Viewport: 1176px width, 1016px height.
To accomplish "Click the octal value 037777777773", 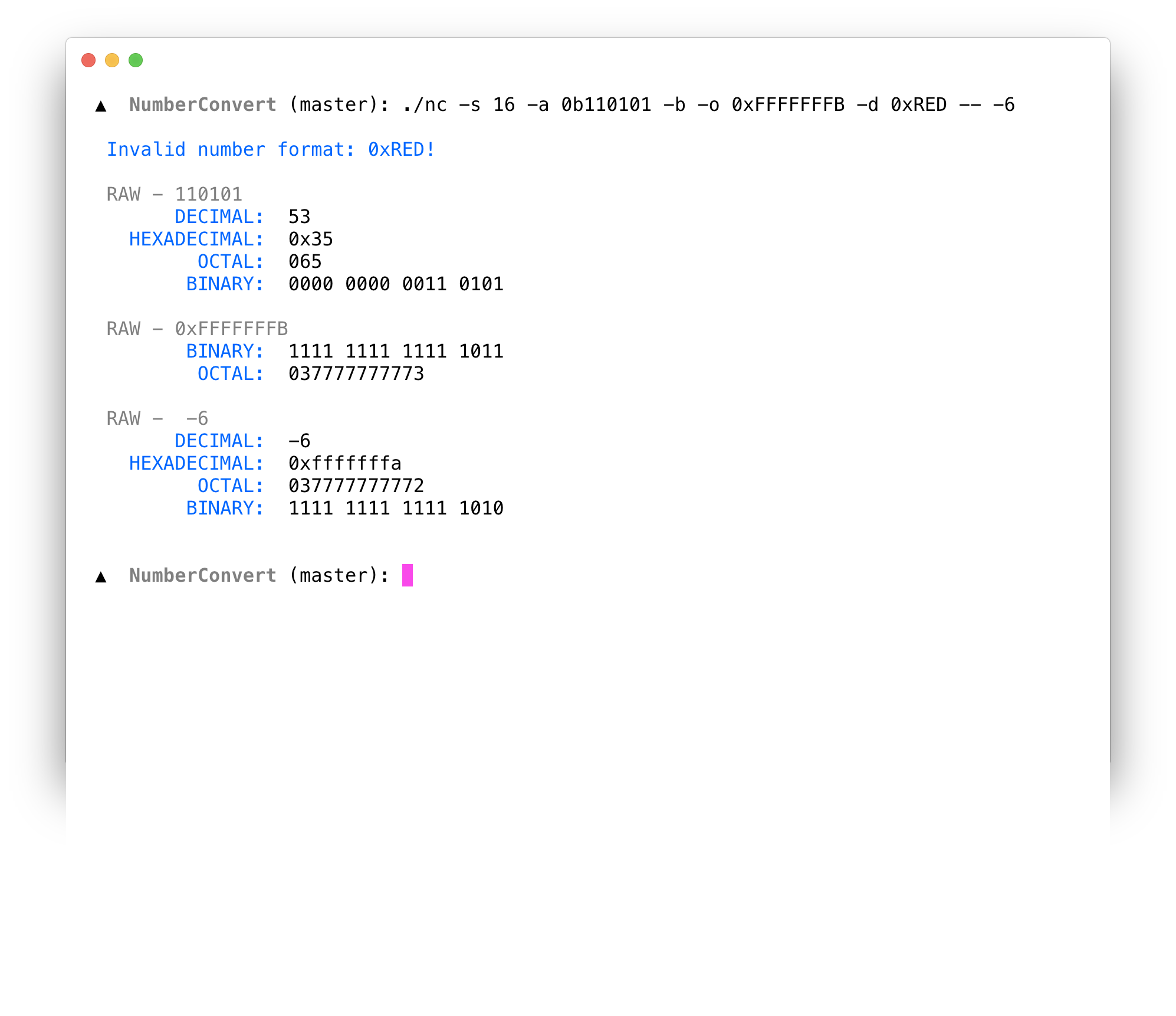I will (356, 374).
